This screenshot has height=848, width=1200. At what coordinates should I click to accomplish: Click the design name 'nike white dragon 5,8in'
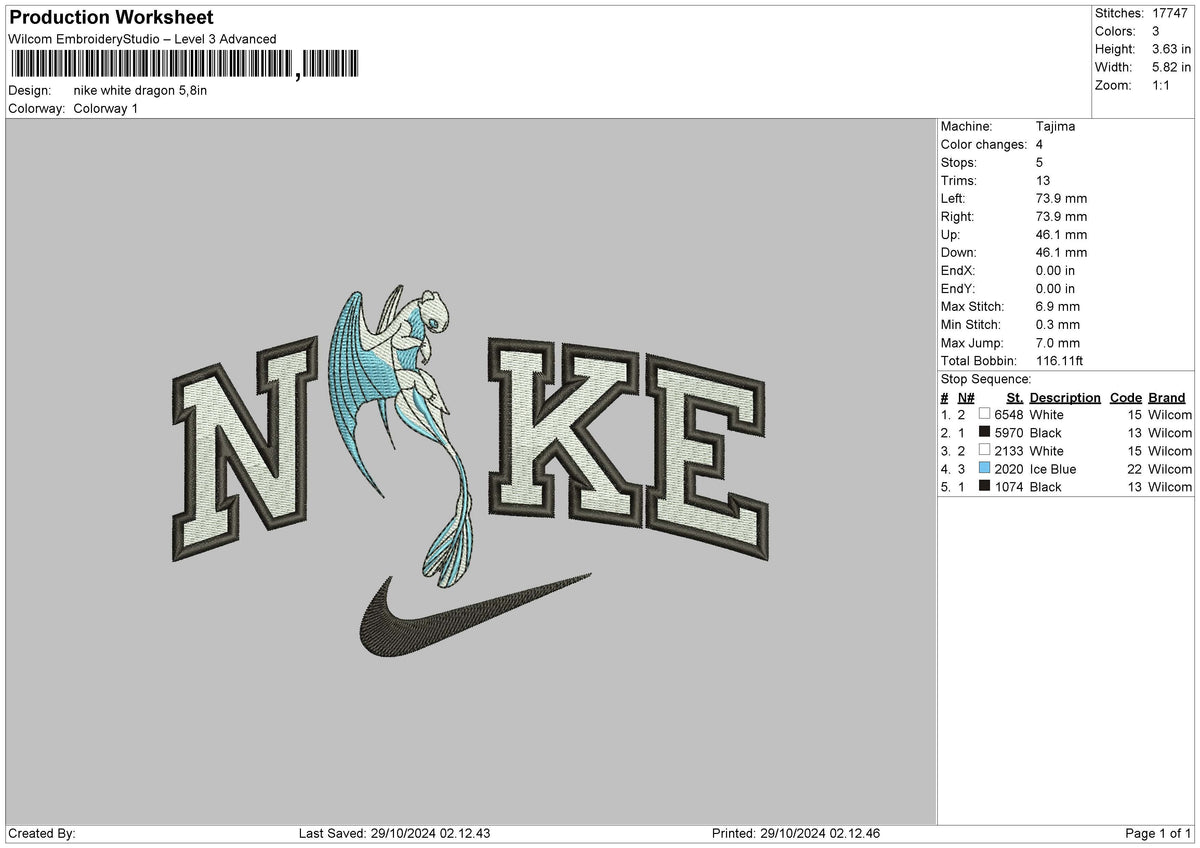pos(141,90)
